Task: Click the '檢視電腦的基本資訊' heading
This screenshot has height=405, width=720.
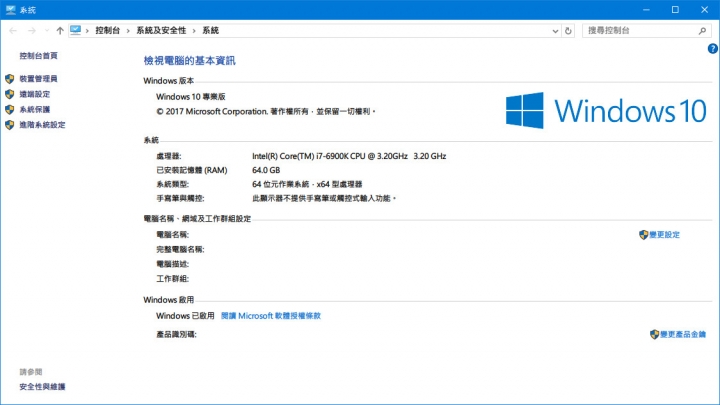Action: click(190, 61)
